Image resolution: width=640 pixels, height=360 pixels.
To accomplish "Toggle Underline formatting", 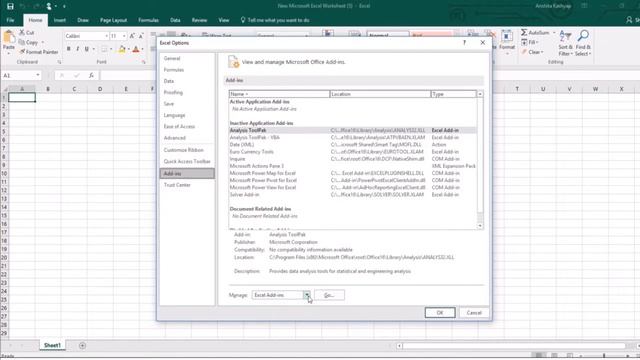I will click(x=87, y=49).
